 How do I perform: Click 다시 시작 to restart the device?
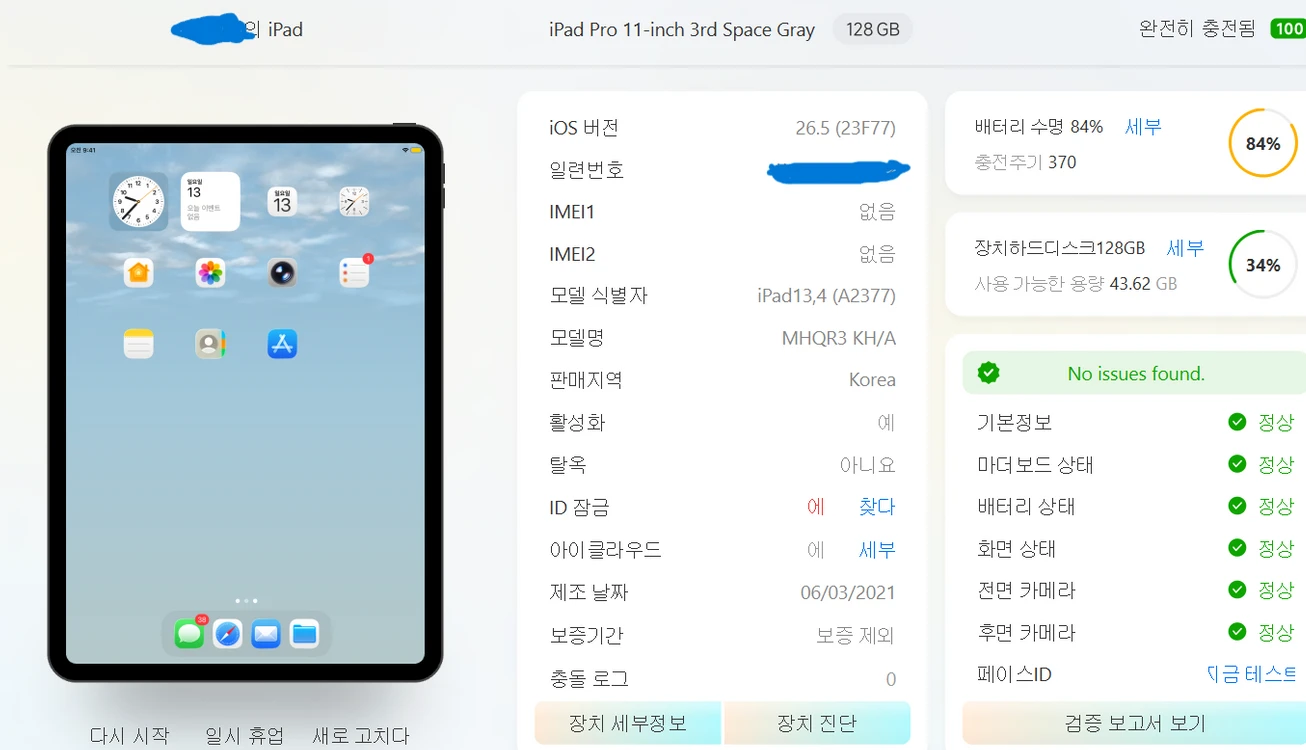coord(129,736)
